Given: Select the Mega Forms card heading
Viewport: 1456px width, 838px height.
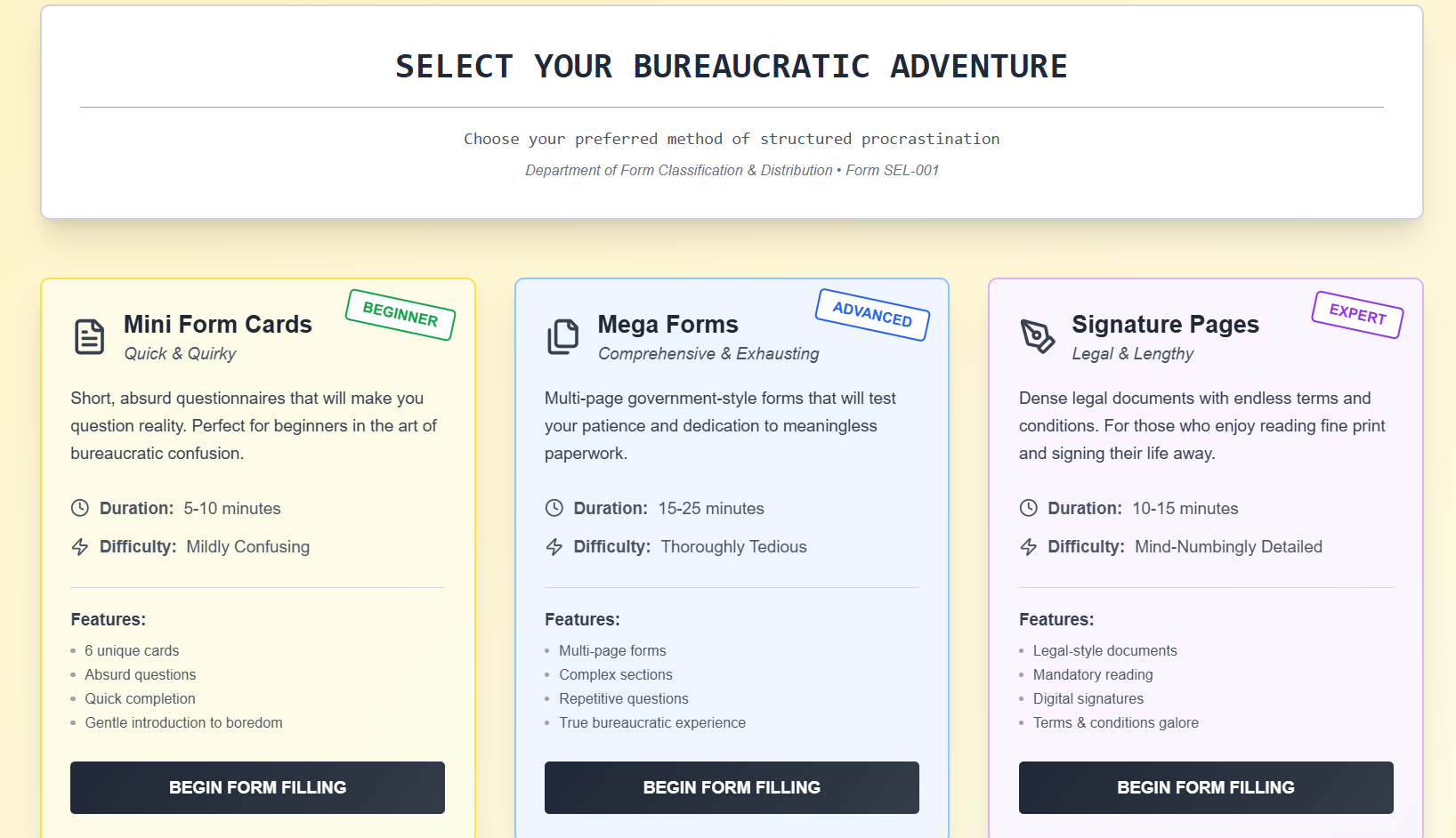Looking at the screenshot, I should coord(668,325).
